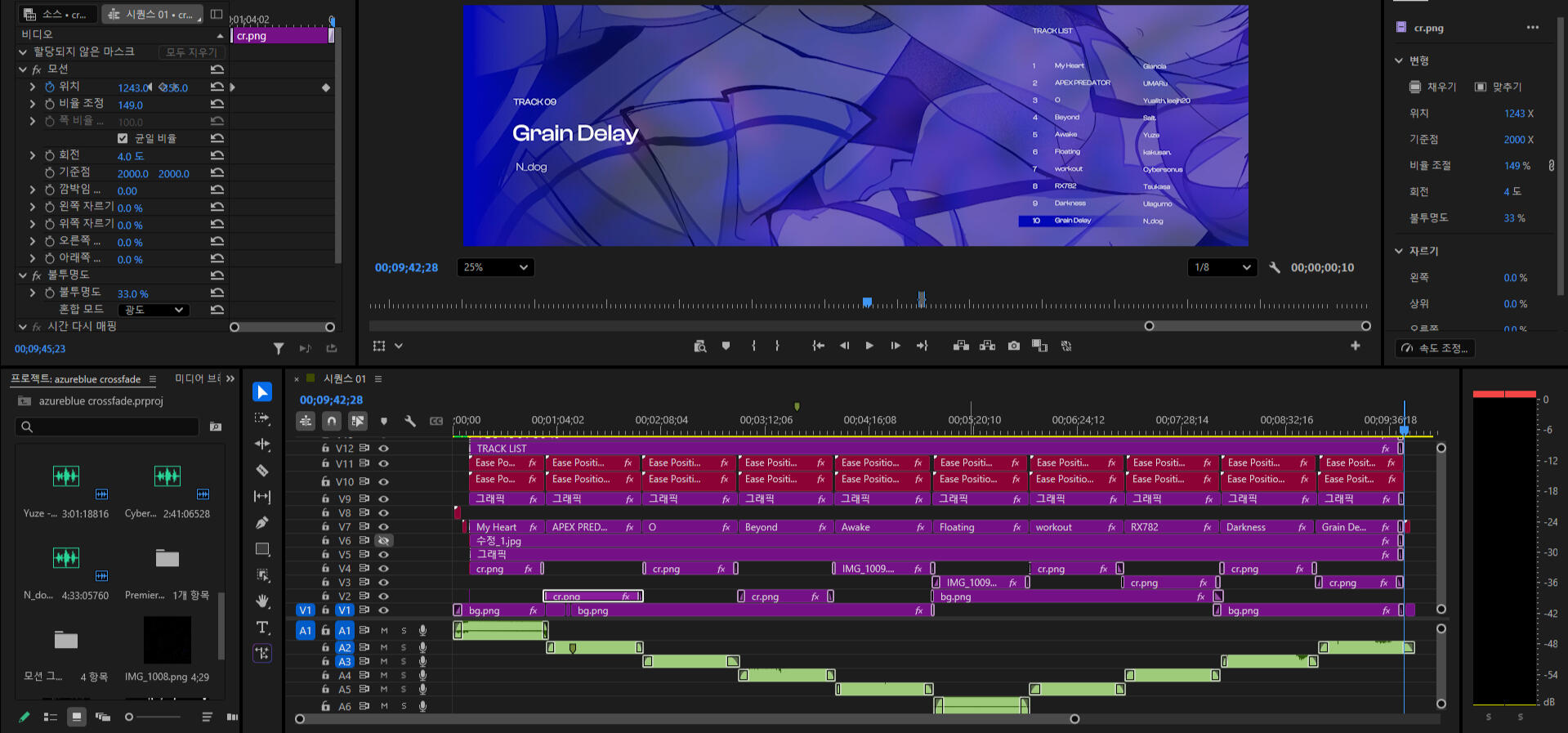Mute the A1 audio track
The width and height of the screenshot is (1568, 733).
point(384,631)
